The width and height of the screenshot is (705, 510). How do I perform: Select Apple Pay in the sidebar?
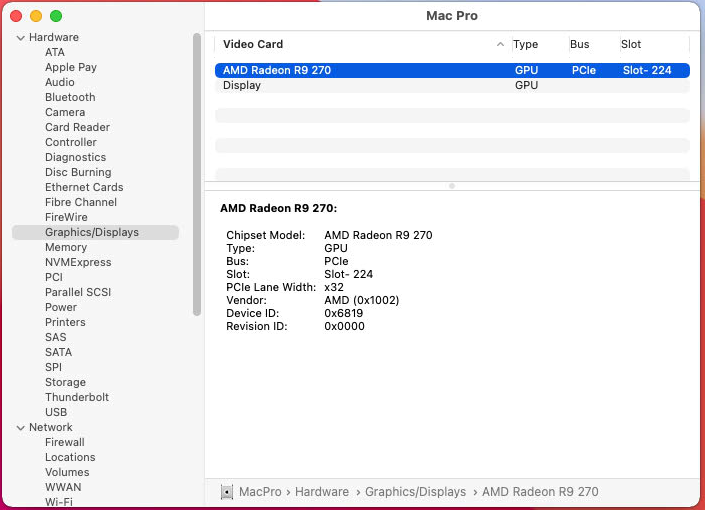pos(71,67)
